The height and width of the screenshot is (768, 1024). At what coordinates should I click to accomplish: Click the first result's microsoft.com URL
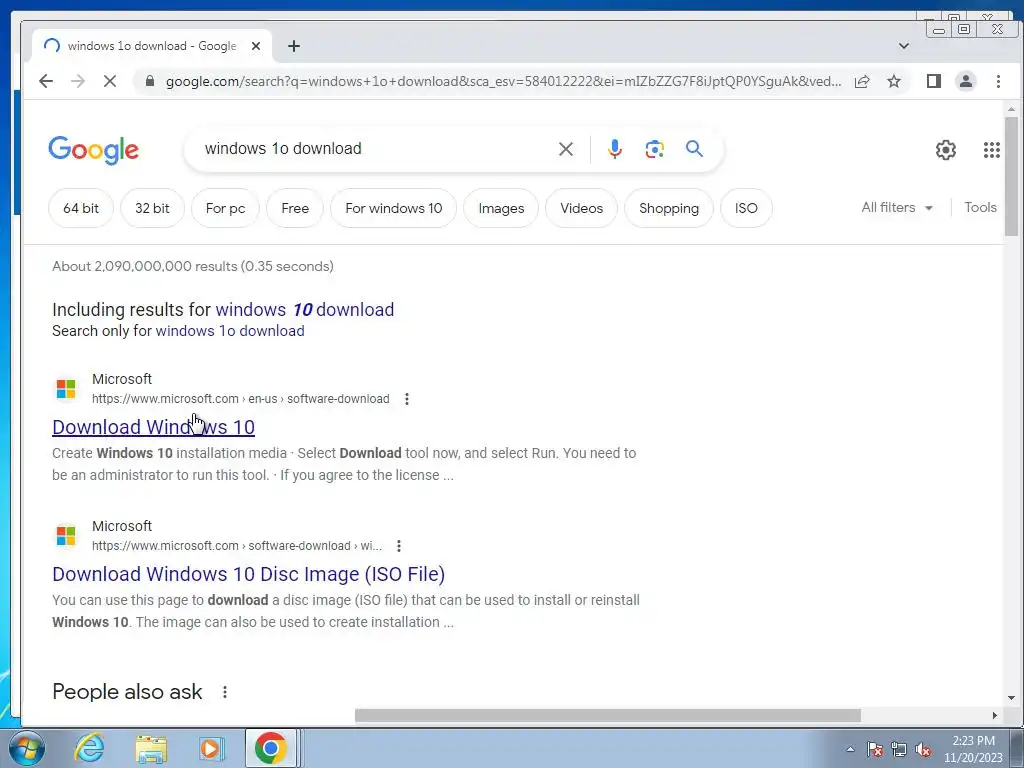[240, 399]
